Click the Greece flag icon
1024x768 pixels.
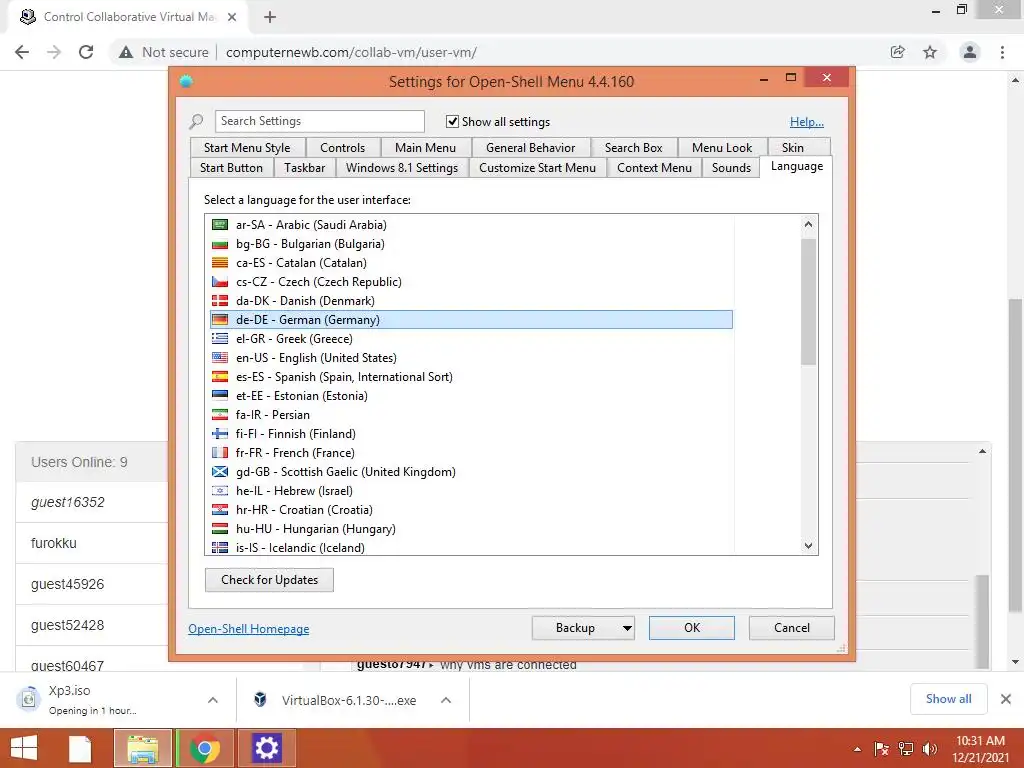coord(220,338)
